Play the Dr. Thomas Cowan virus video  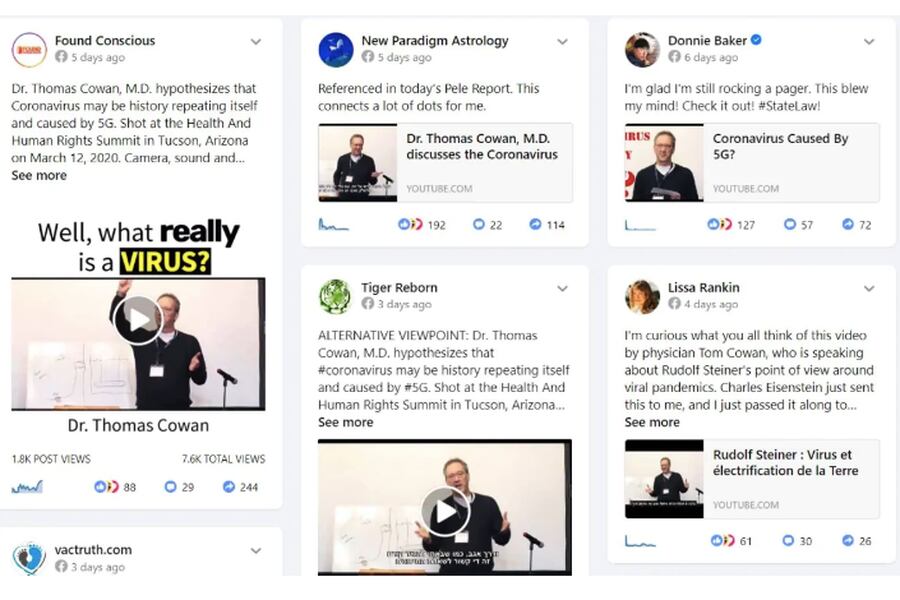pos(138,320)
